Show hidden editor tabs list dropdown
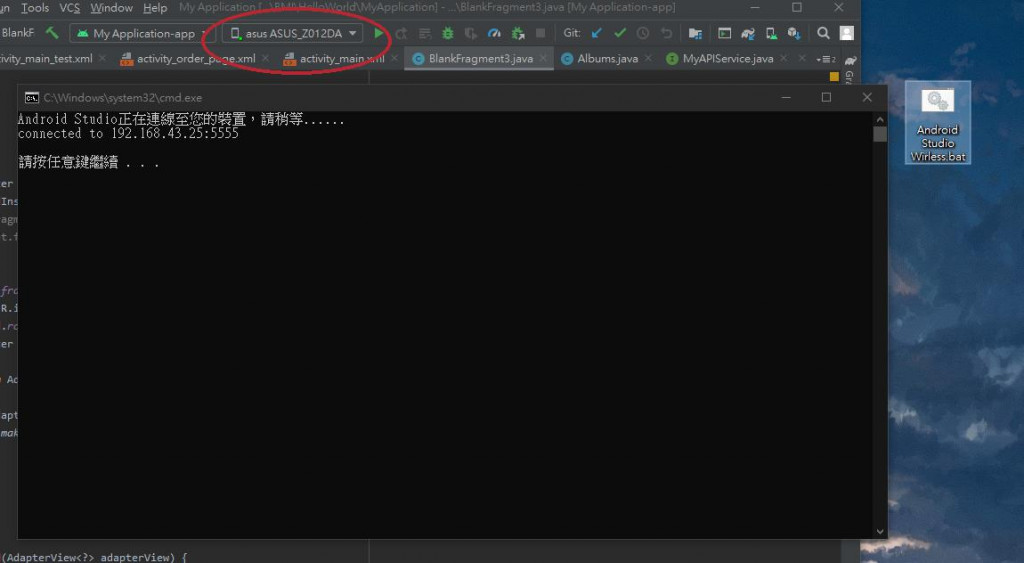 tap(826, 59)
